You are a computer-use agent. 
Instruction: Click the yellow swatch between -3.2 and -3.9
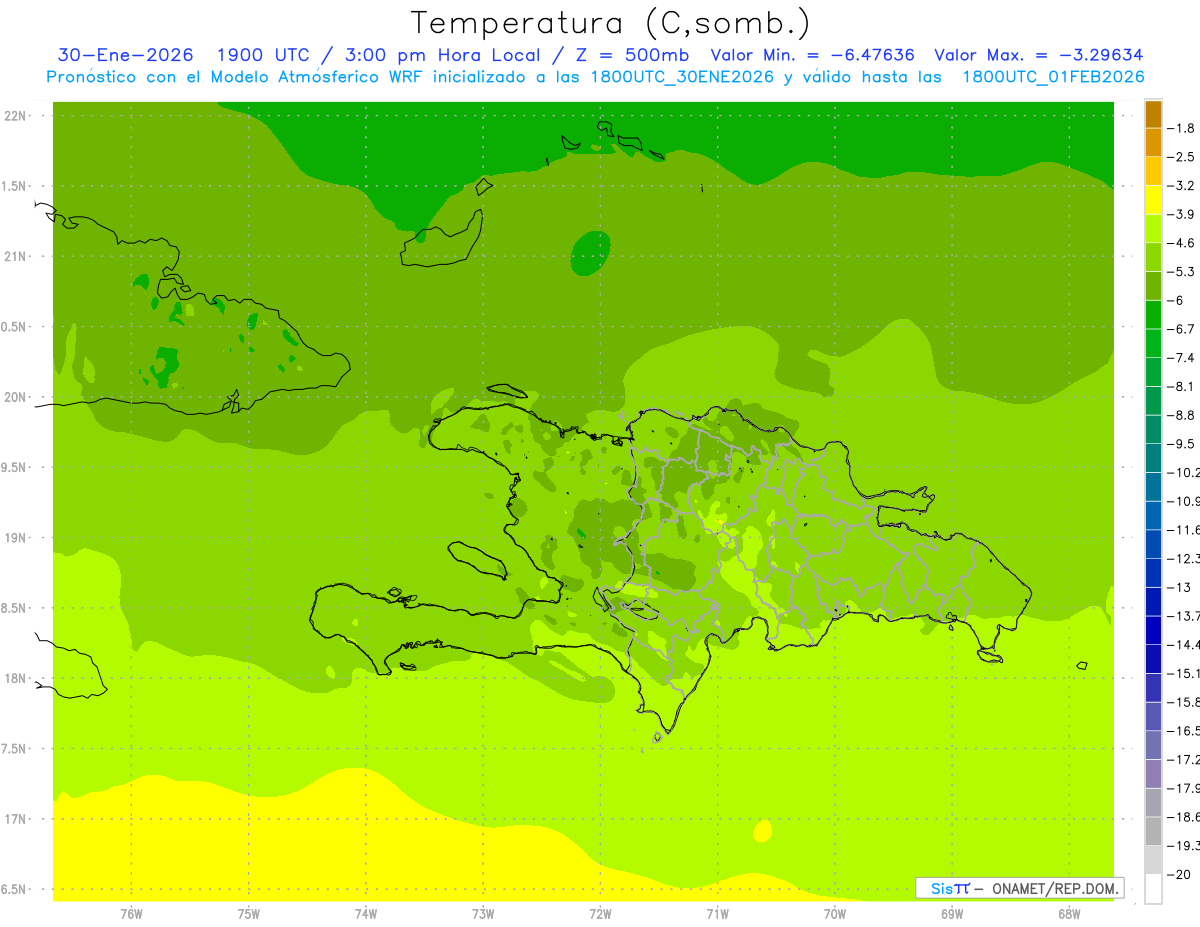(1153, 200)
